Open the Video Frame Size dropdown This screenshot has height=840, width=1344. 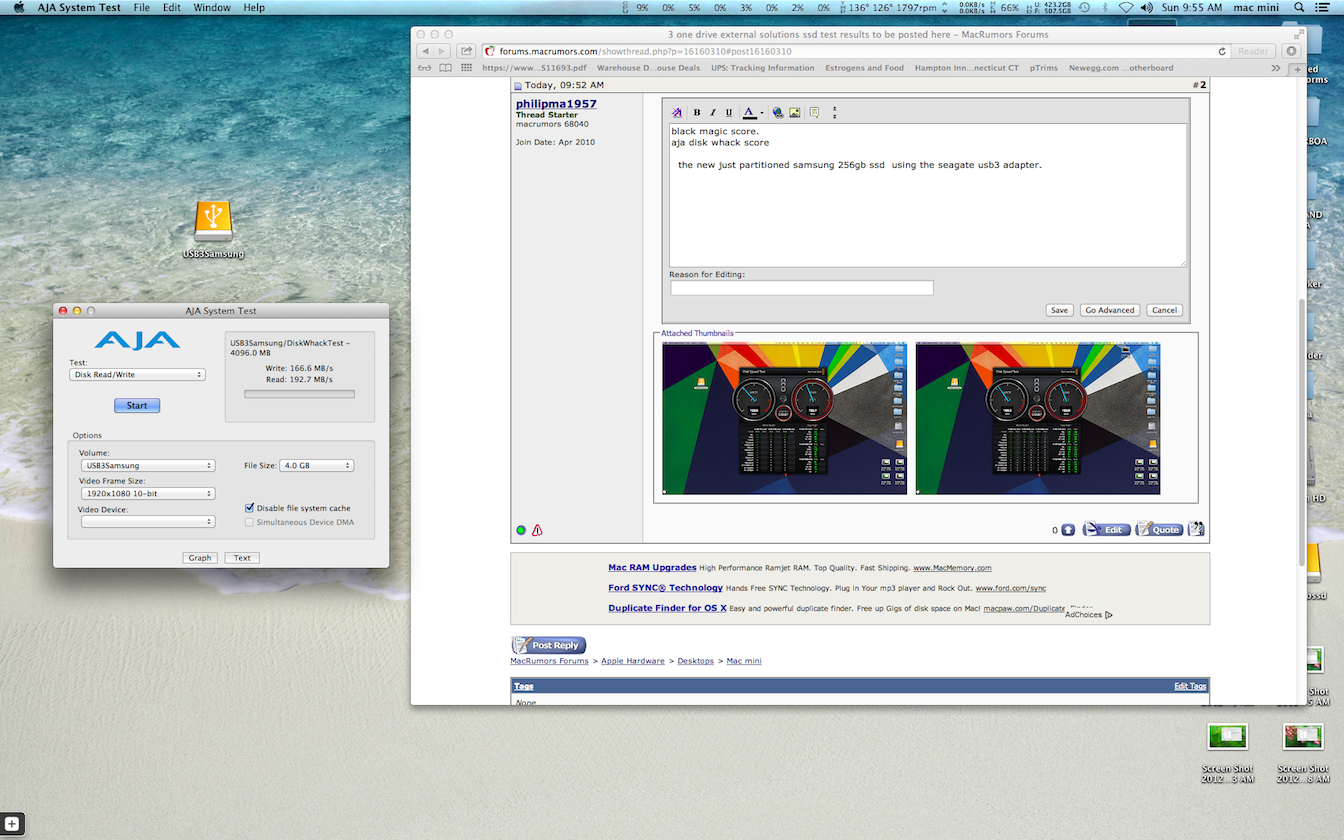tap(147, 493)
